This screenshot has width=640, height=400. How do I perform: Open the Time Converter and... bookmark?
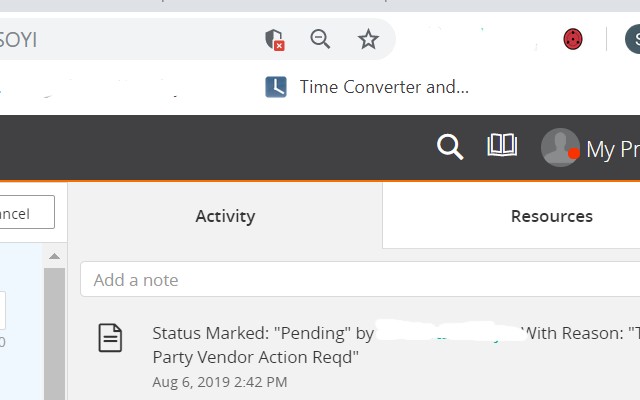(384, 87)
